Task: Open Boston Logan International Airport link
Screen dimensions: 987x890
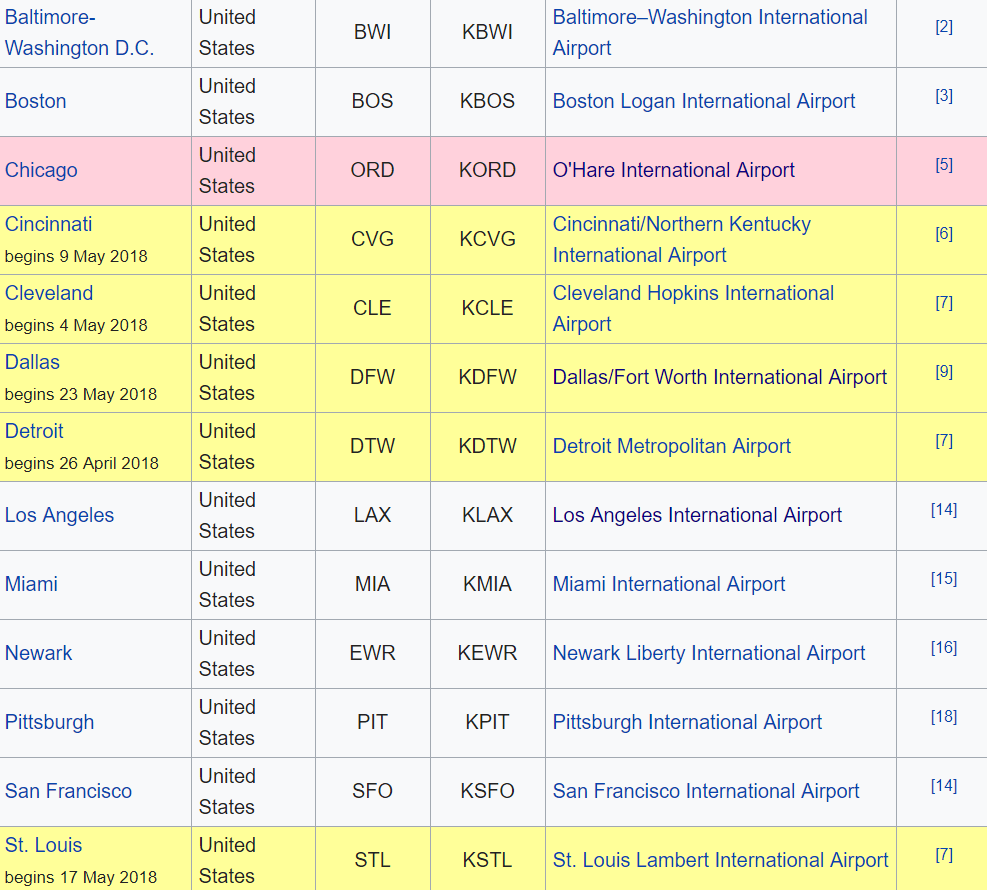Action: point(704,101)
